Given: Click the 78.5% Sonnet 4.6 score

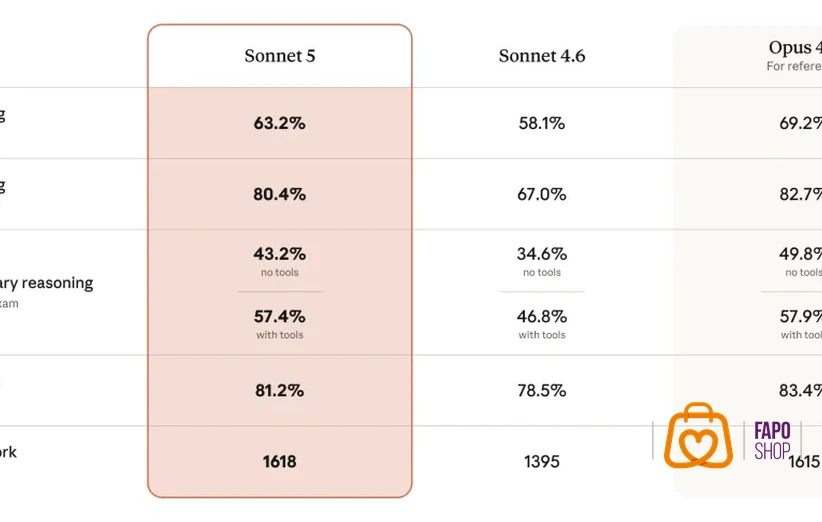Looking at the screenshot, I should [x=542, y=390].
